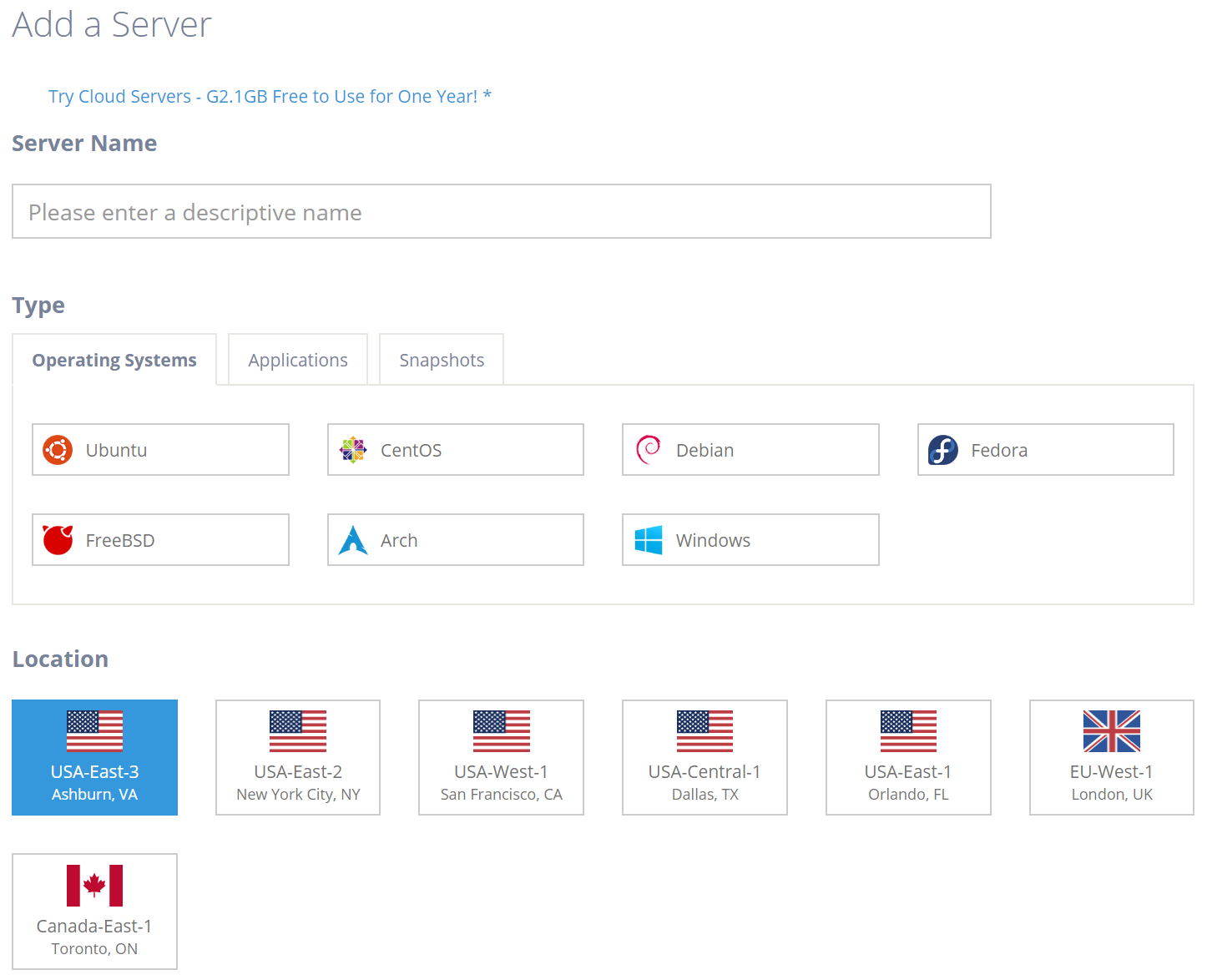Choose Debian as operating system
Viewport: 1207px width, 980px height.
click(751, 450)
